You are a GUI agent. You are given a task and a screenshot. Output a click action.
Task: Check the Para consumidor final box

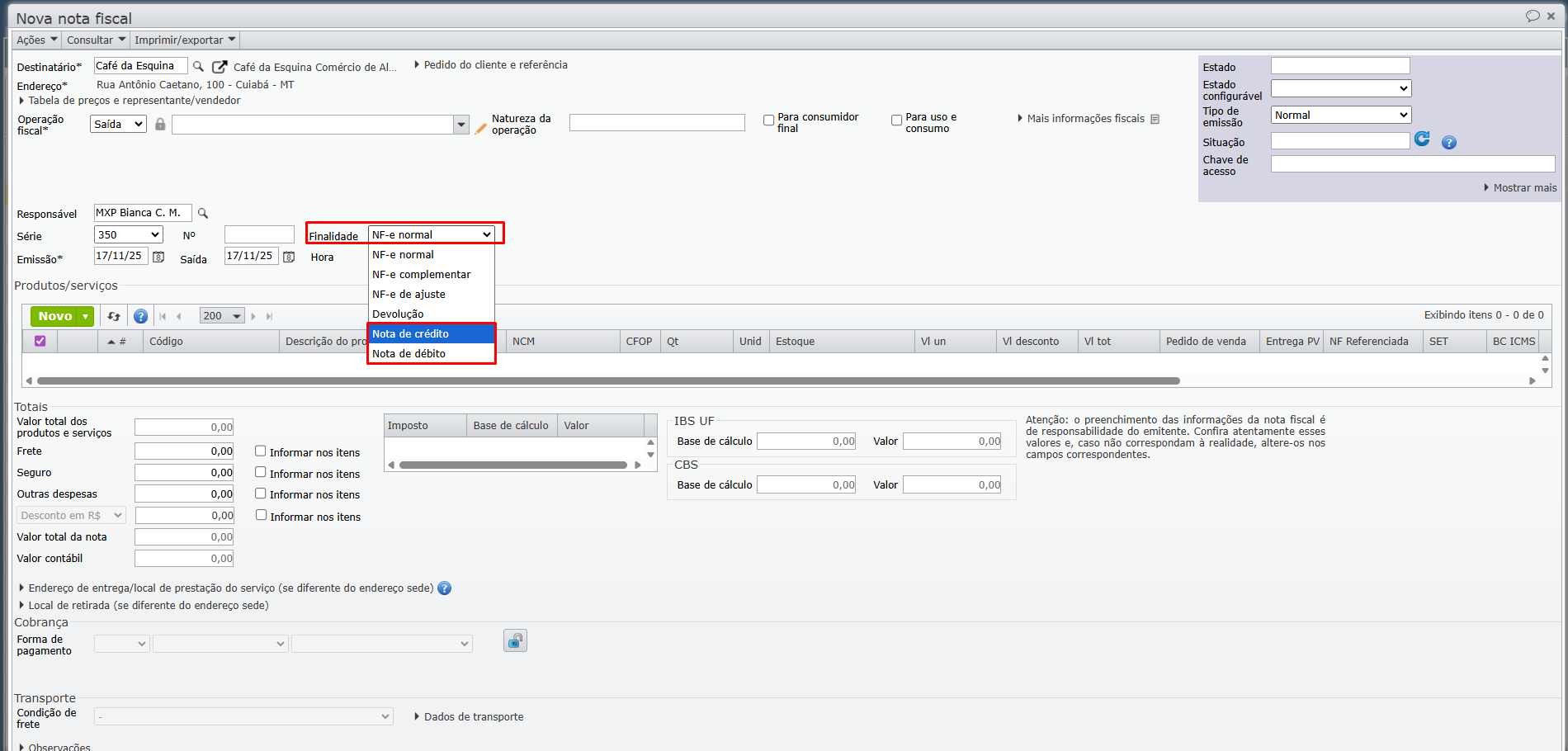(768, 120)
